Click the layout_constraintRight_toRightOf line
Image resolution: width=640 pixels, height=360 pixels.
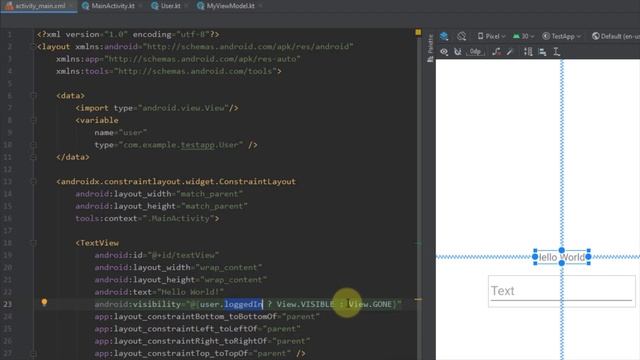[202, 341]
